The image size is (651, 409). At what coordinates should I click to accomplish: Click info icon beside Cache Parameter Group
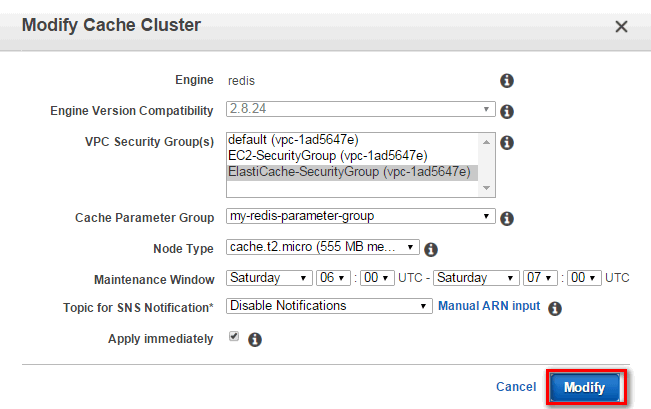pyautogui.click(x=507, y=218)
